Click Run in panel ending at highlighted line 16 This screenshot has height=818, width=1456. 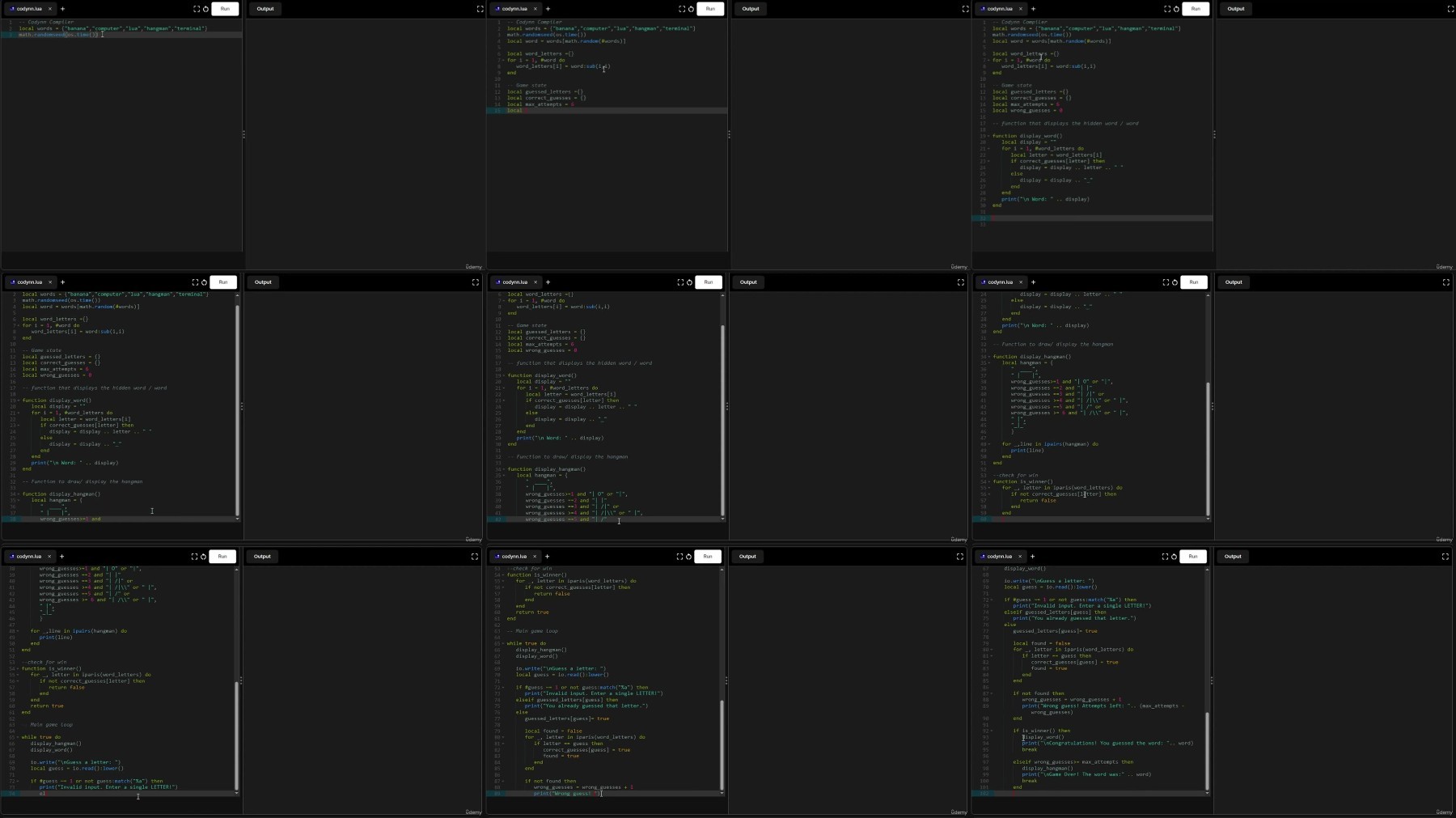710,9
